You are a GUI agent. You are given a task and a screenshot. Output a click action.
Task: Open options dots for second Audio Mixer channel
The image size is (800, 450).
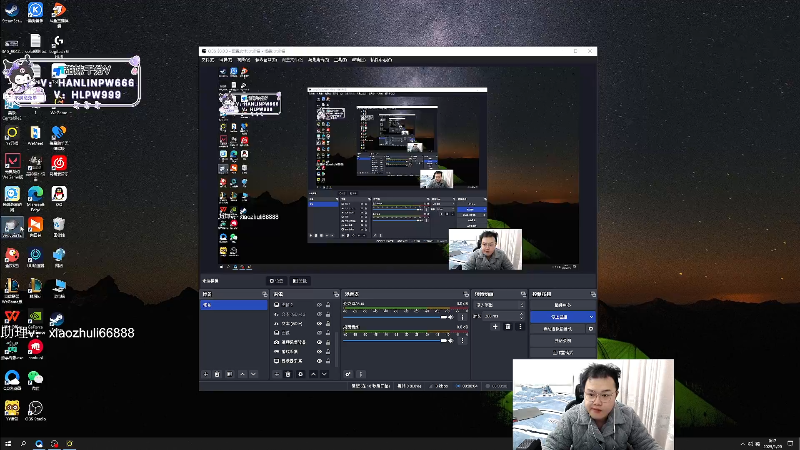(463, 340)
